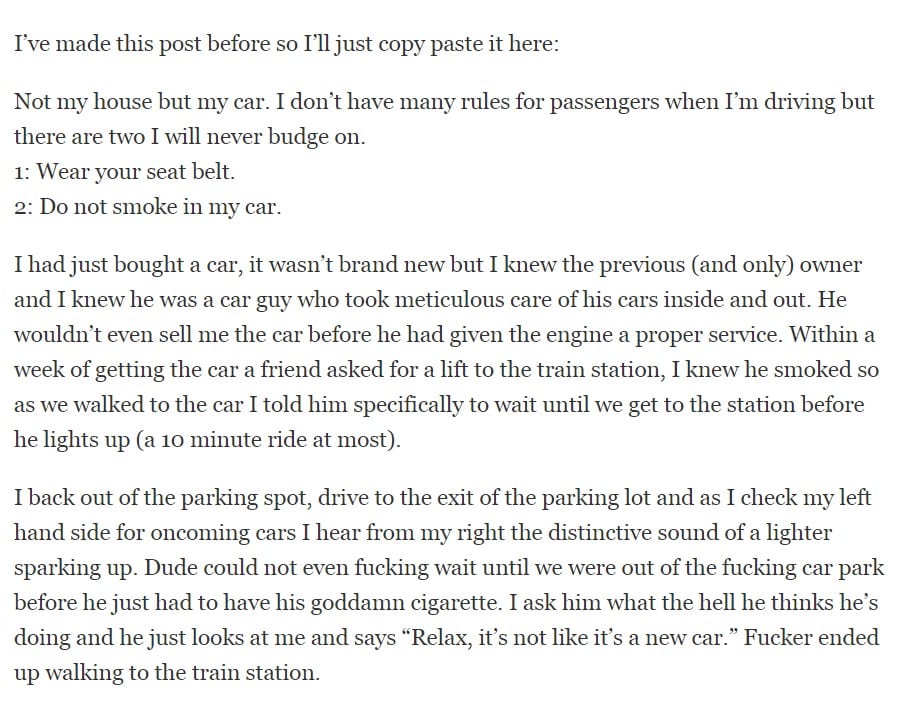906x702 pixels.
Task: Click the final words "up walking to the train station"
Action: click(x=167, y=673)
